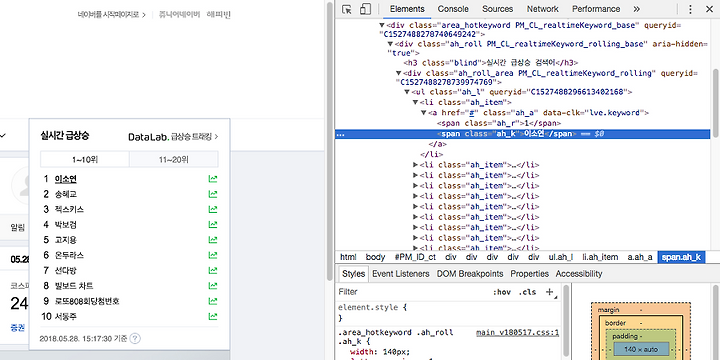Select #PM_ID_ct in the breadcrumb bar
Image resolution: width=720 pixels, height=360 pixels.
pyautogui.click(x=415, y=257)
